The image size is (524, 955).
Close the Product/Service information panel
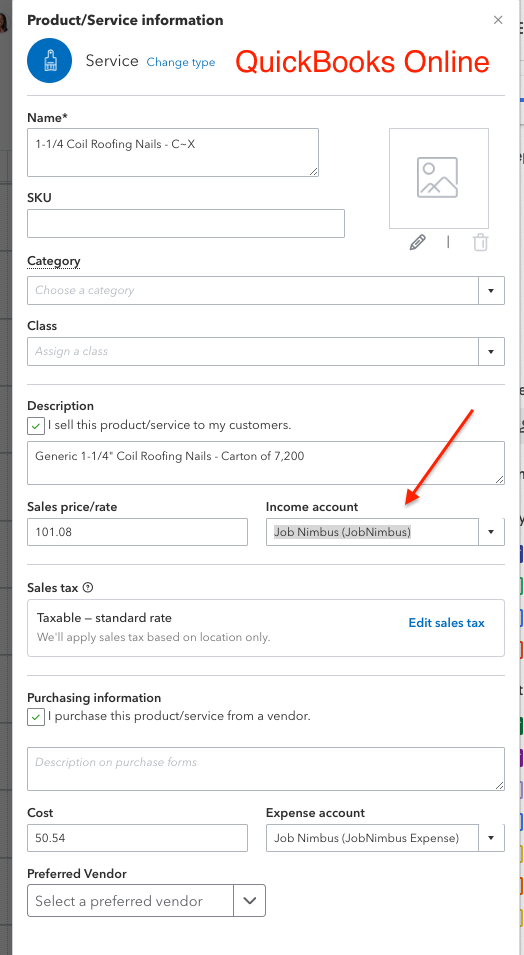click(x=498, y=20)
